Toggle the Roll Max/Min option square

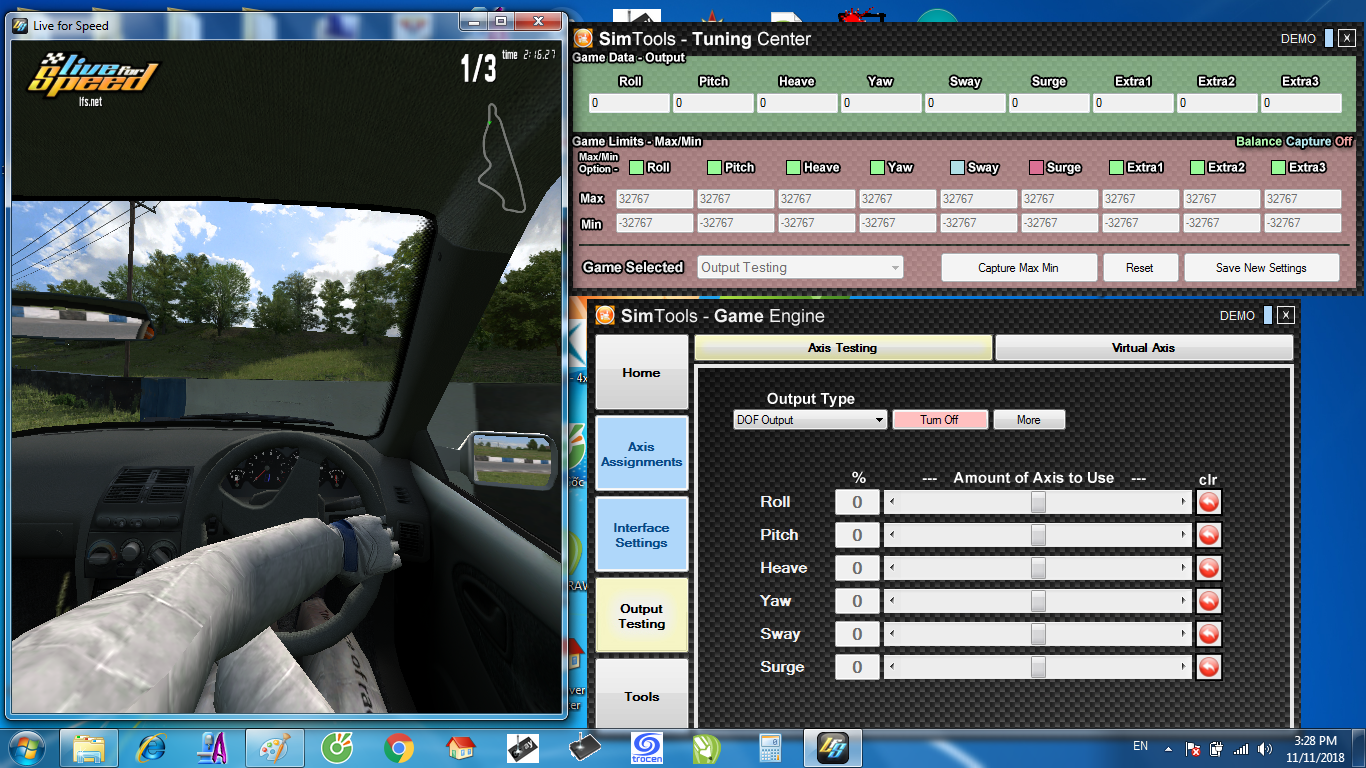coord(636,167)
